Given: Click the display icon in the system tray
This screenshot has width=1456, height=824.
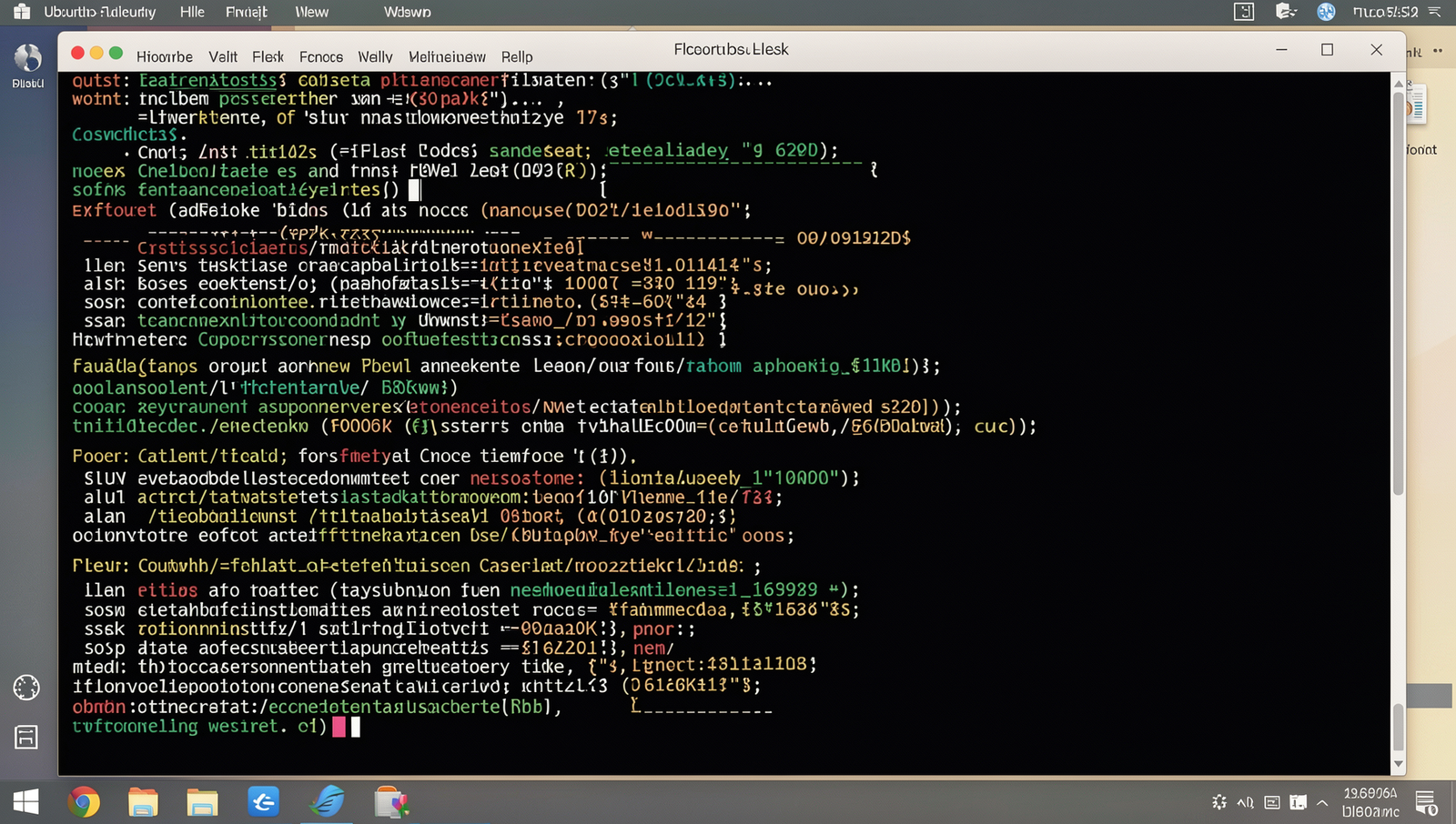Looking at the screenshot, I should [x=1272, y=802].
